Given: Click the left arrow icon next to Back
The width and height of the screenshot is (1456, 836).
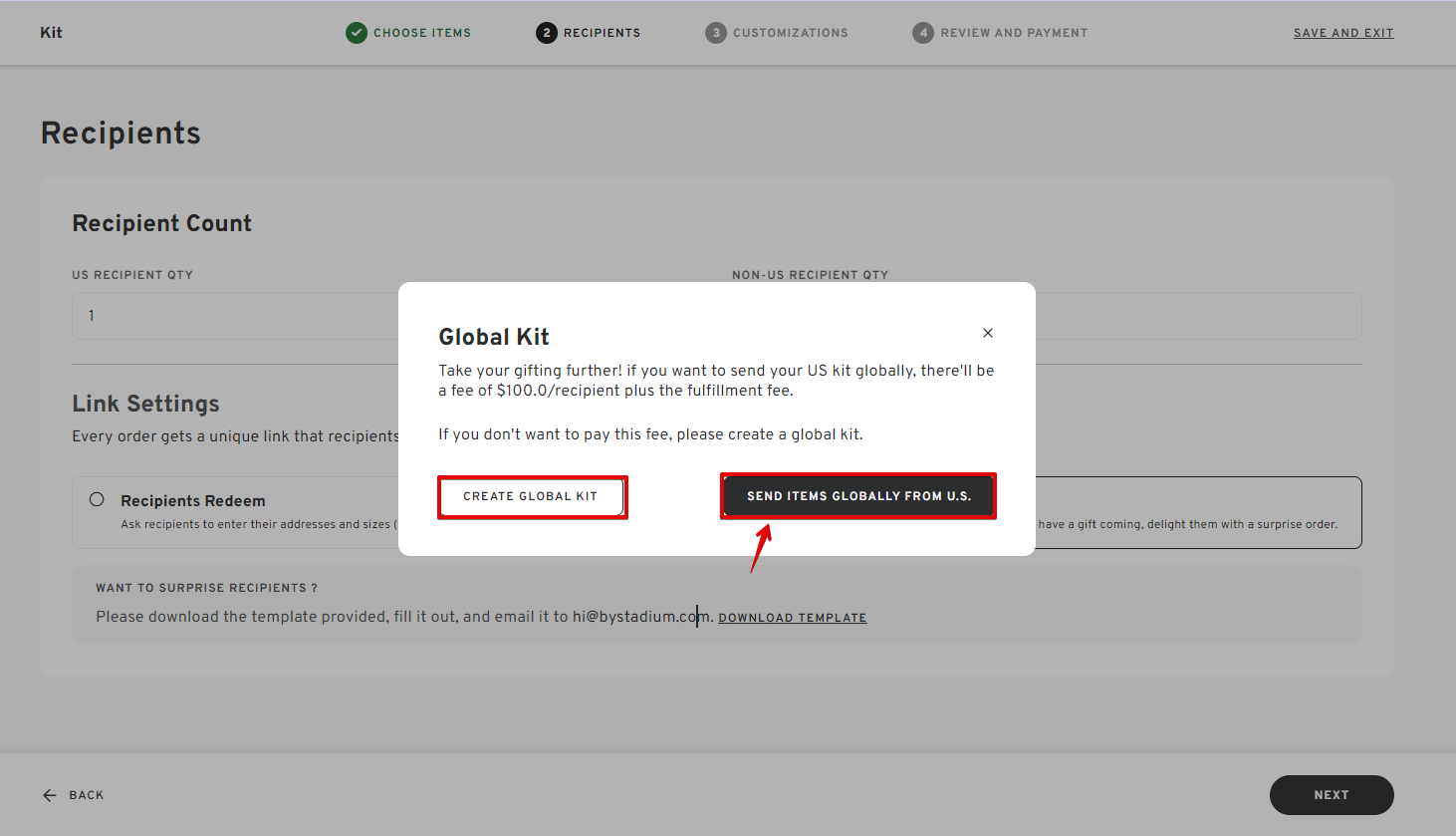Looking at the screenshot, I should [x=50, y=795].
